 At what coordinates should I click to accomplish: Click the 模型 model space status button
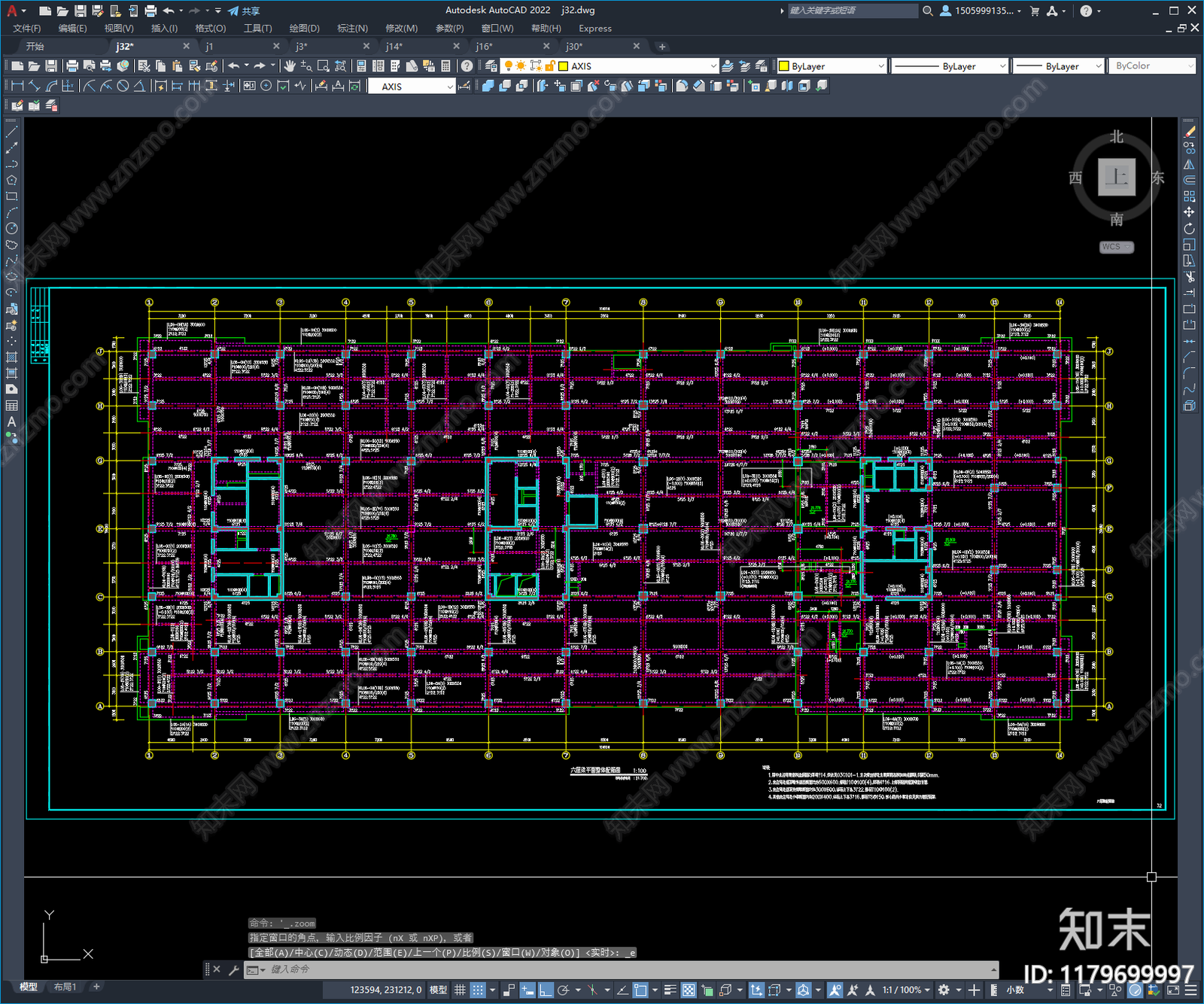point(439,990)
